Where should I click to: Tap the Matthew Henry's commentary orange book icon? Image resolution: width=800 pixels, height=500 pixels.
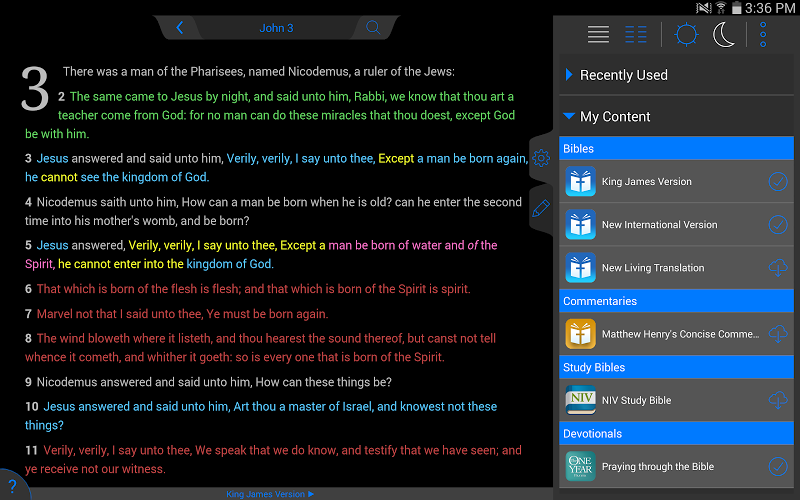click(x=580, y=334)
